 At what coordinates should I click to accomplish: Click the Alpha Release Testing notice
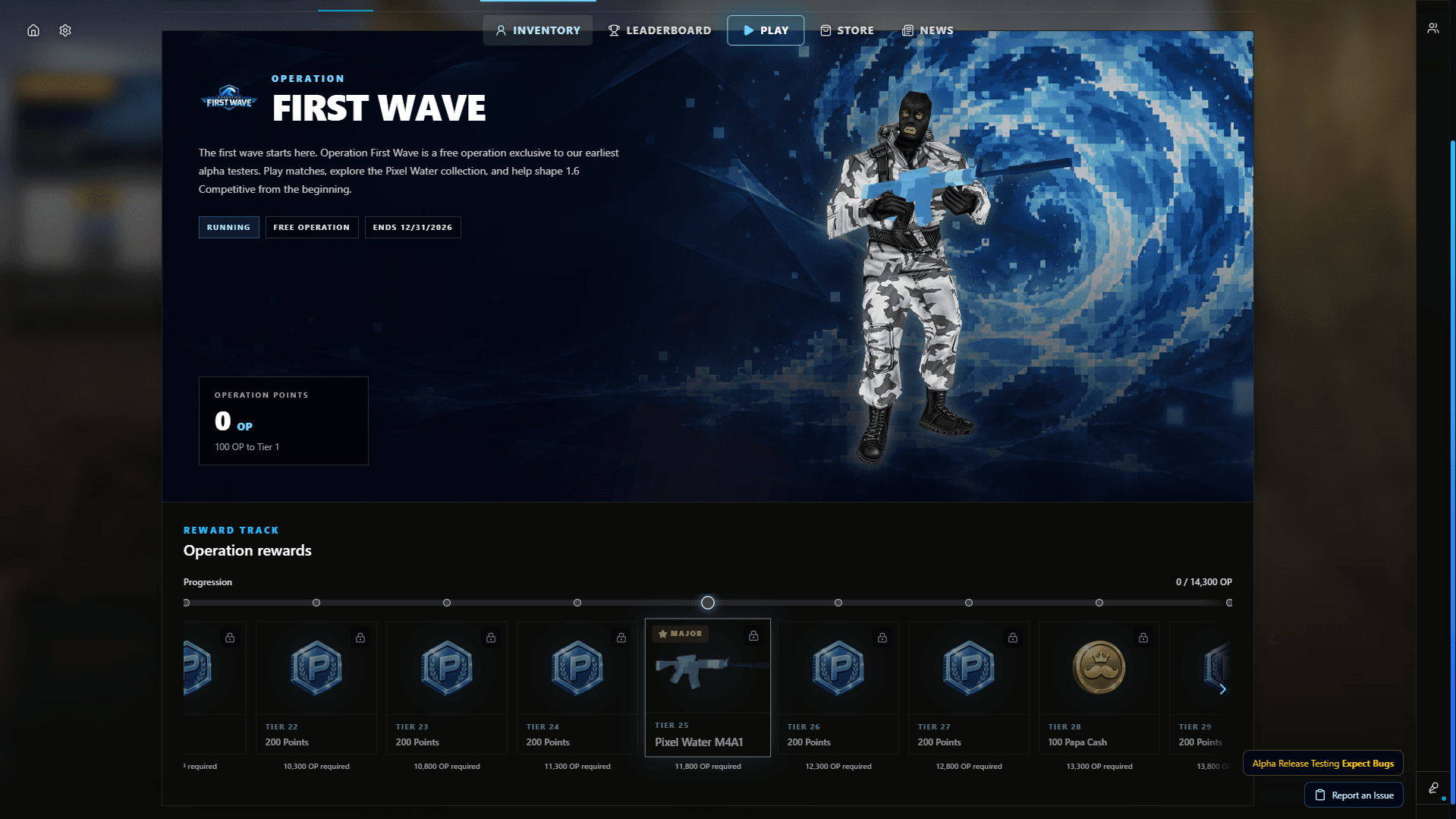tap(1322, 763)
